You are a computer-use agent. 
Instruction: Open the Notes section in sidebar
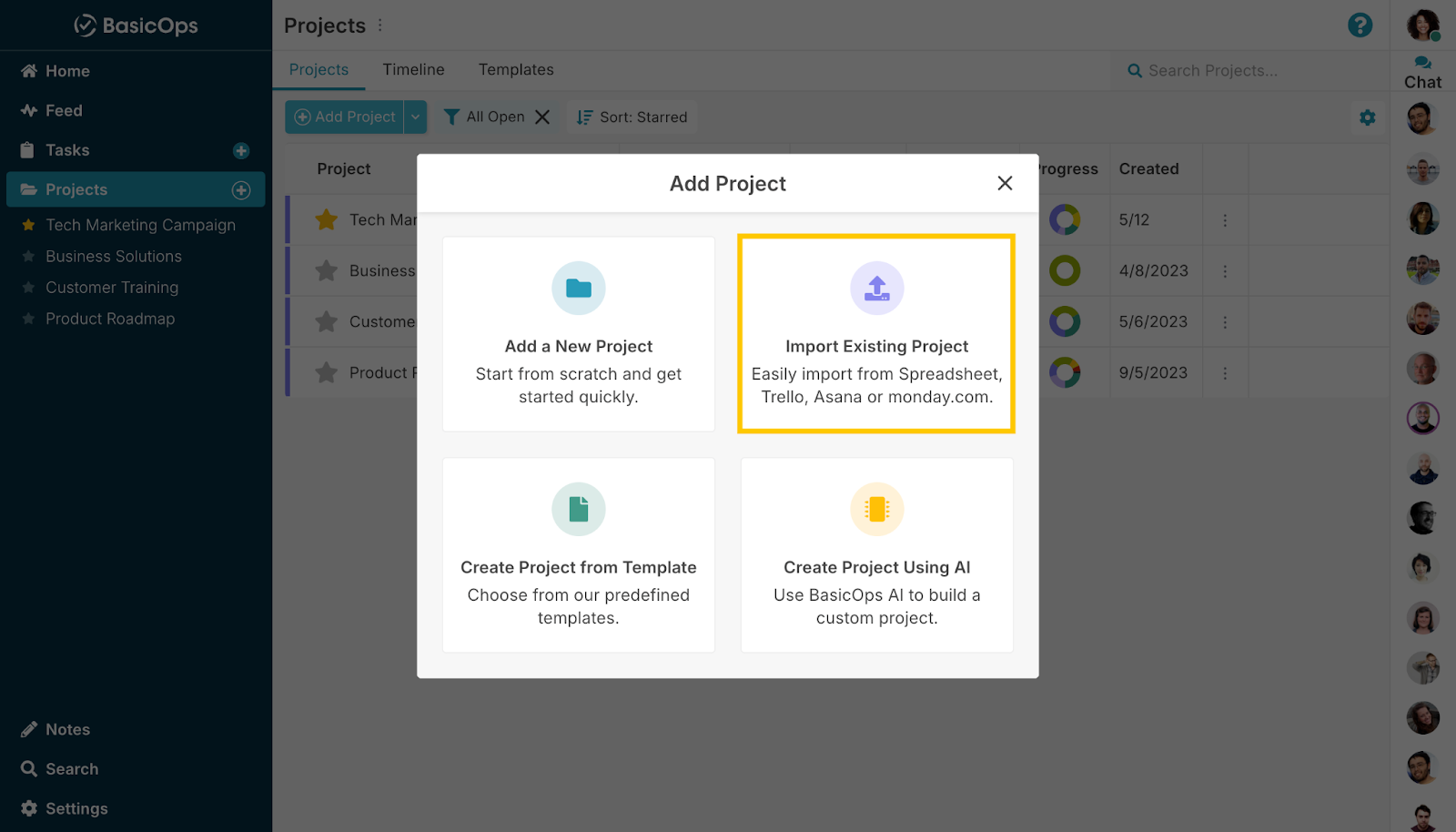(x=27, y=728)
